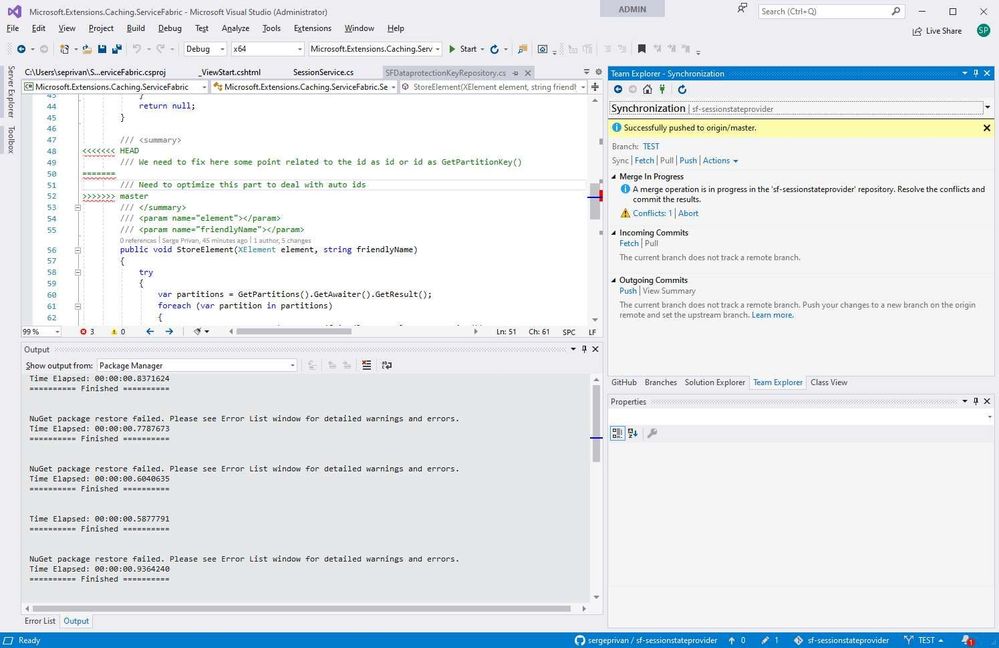Click the Properties Alphabetical sort icon
999x648 pixels.
pyautogui.click(x=633, y=433)
